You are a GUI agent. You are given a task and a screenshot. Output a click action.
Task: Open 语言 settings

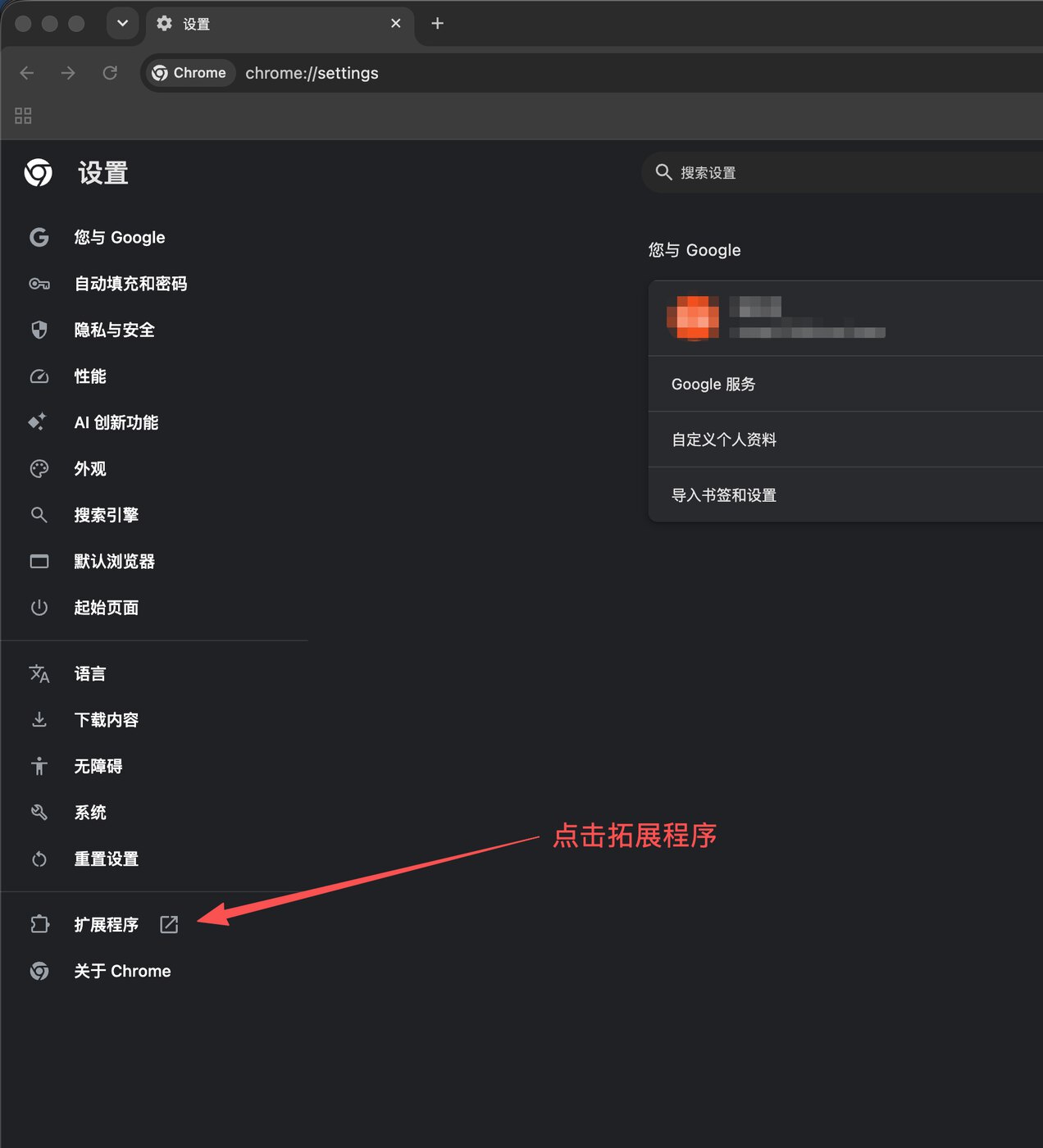pos(90,674)
